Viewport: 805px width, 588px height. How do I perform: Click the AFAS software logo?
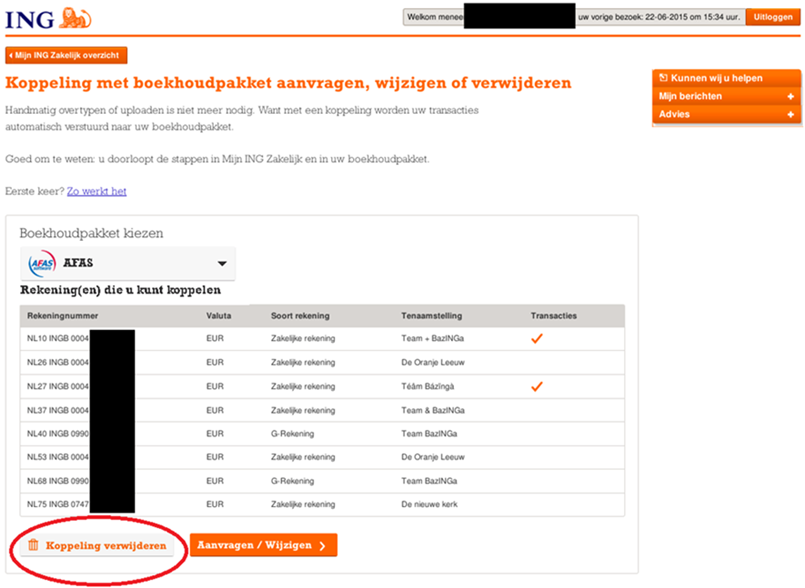point(42,263)
